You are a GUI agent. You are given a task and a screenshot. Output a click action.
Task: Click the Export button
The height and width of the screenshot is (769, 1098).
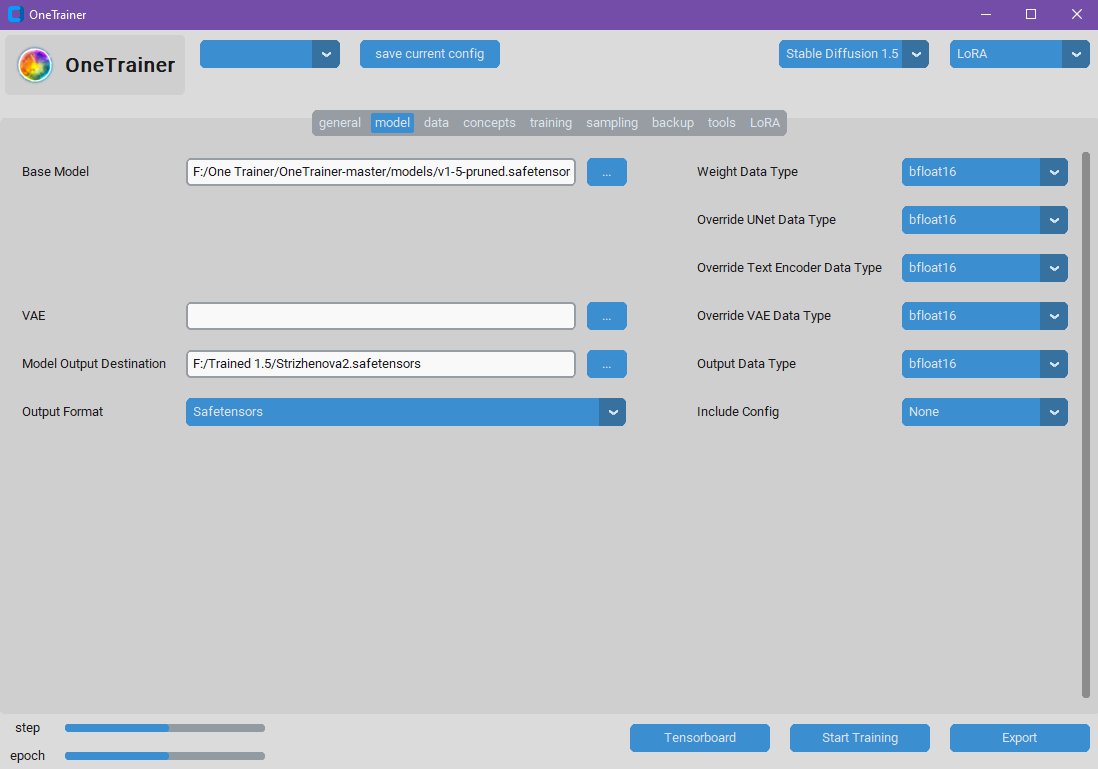click(x=1019, y=737)
